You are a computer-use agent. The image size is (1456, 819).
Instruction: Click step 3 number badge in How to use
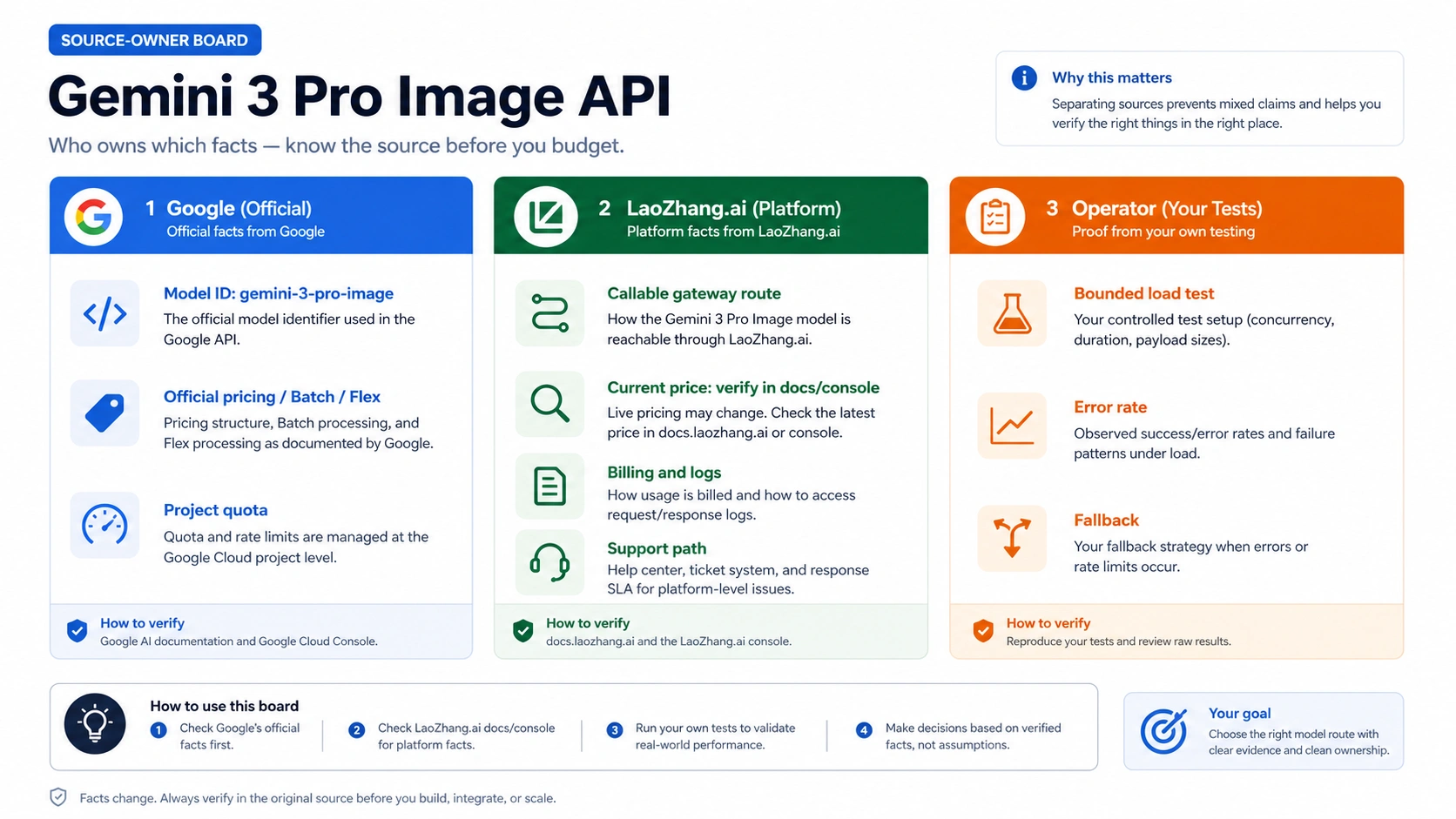pyautogui.click(x=615, y=730)
